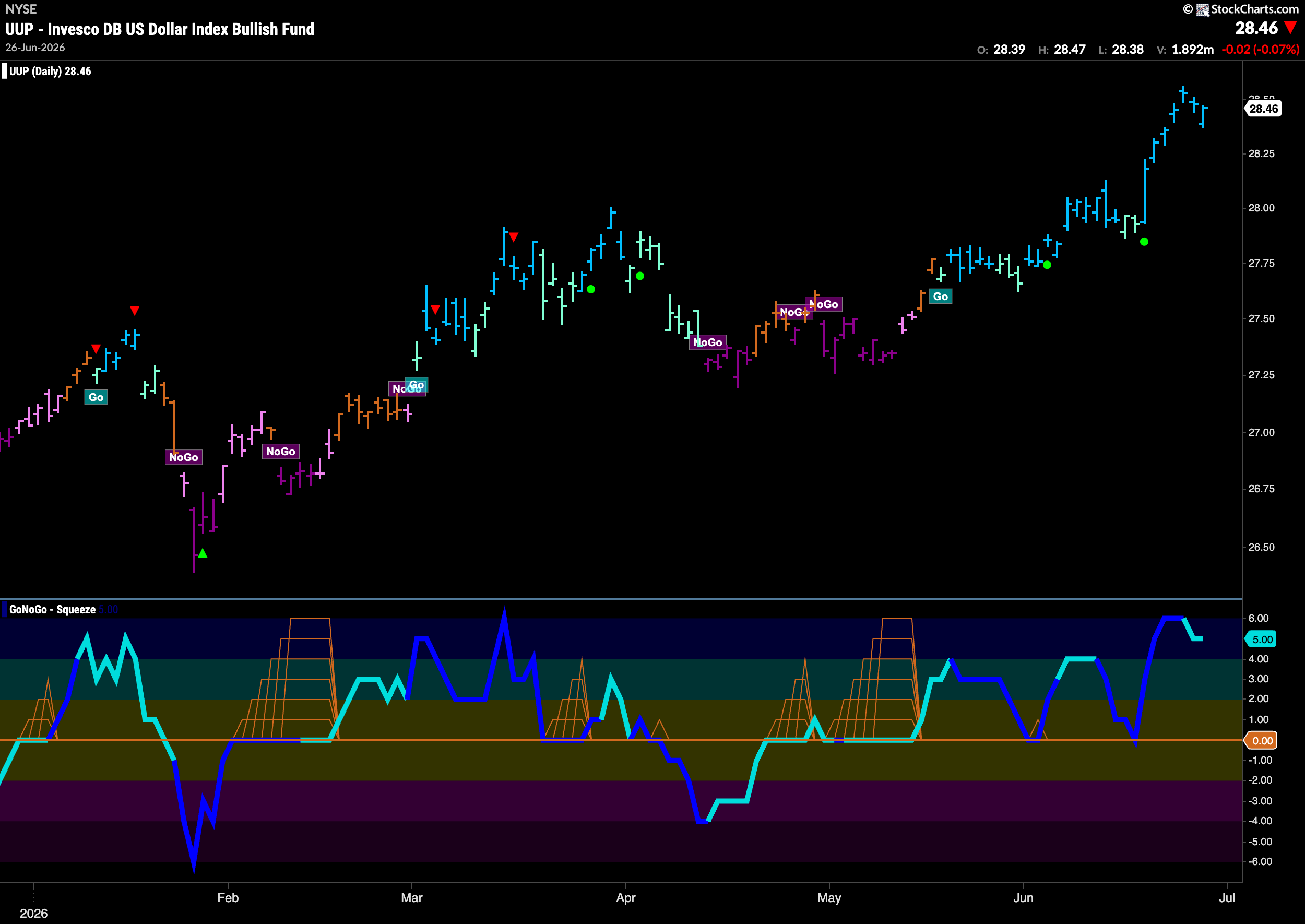The width and height of the screenshot is (1305, 924).
Task: Click the 2026 year label on the time axis
Action: coord(33,913)
